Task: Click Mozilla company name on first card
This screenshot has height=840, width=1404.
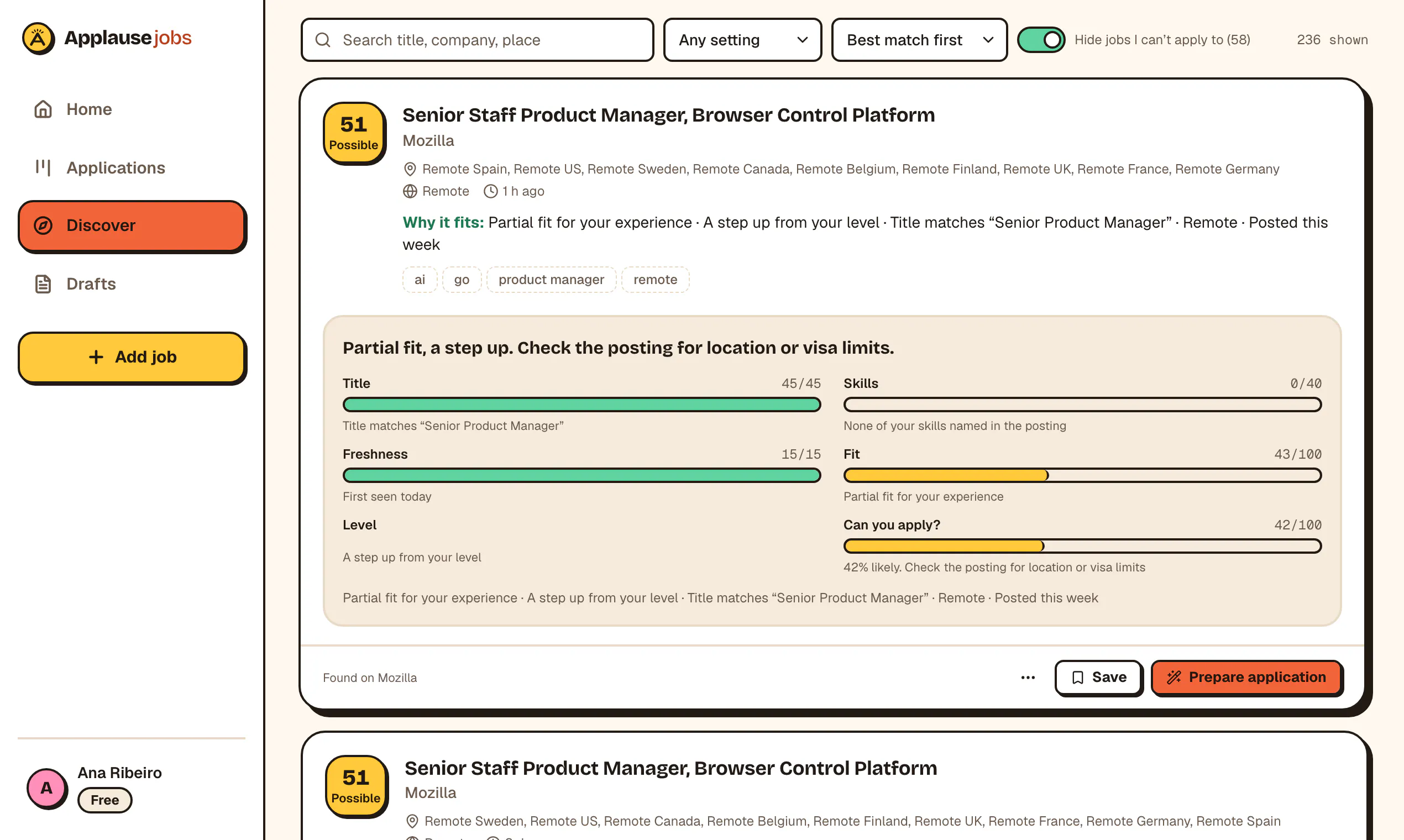Action: [428, 141]
